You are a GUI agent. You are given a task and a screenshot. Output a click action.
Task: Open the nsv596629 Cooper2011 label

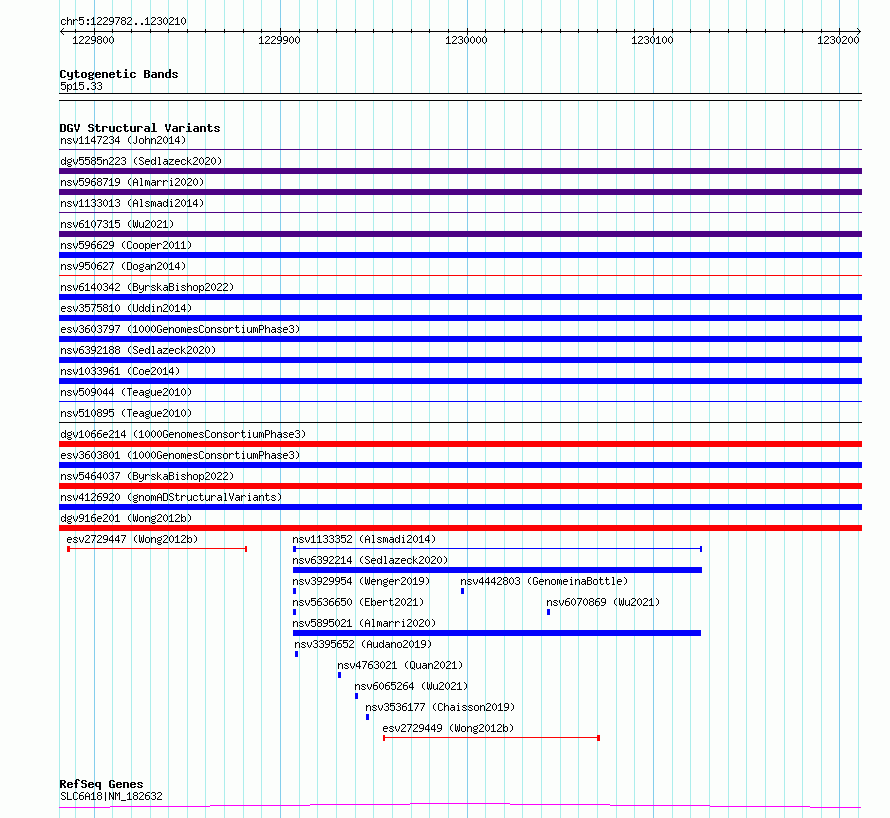click(x=126, y=245)
